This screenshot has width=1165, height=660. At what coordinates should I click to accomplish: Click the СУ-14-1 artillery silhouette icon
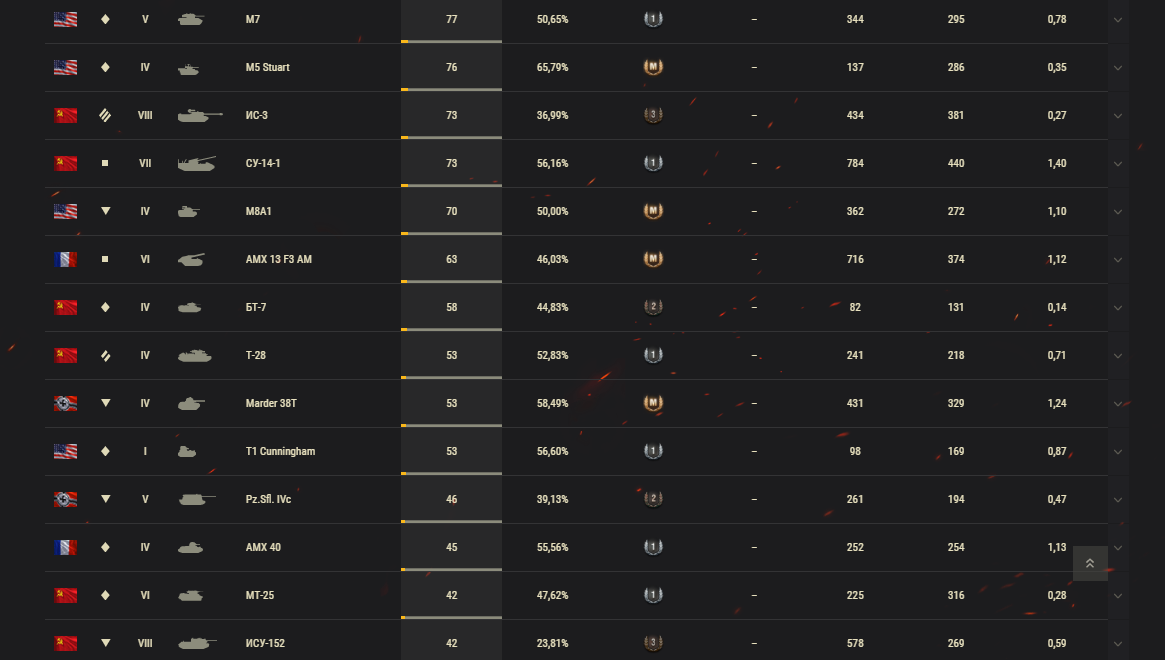tap(197, 164)
